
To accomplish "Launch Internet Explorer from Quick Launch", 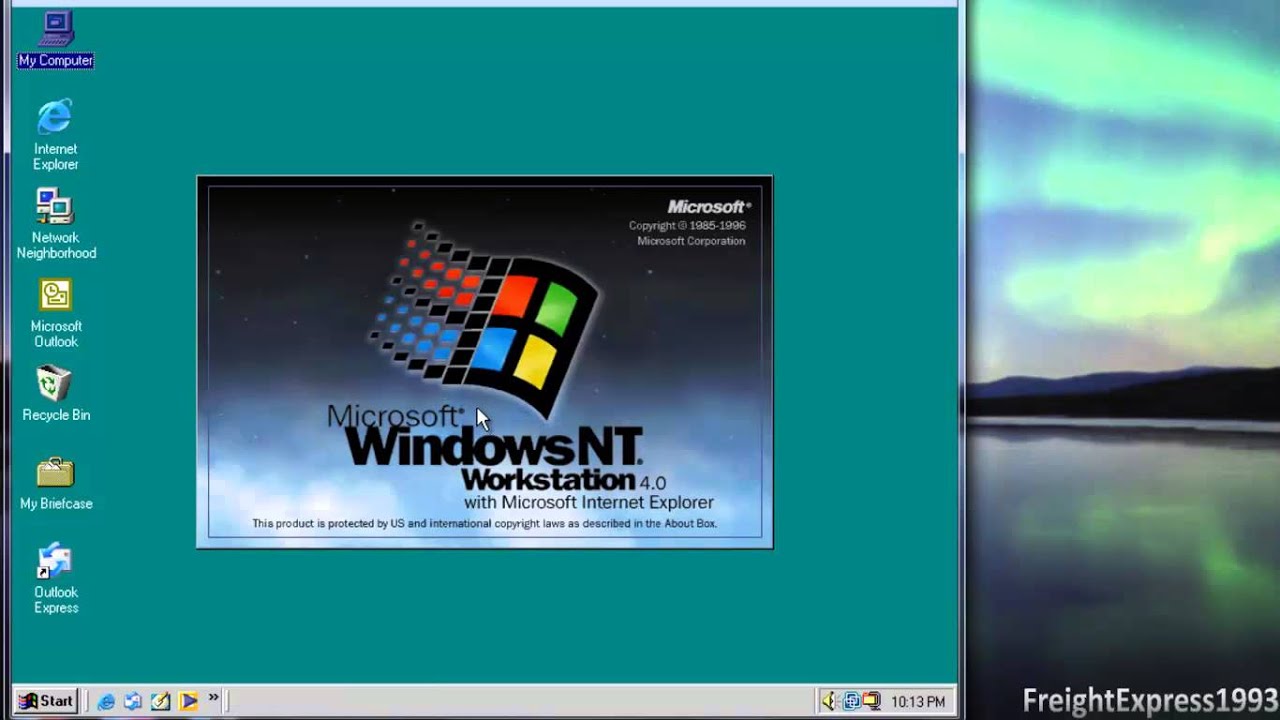I will 106,701.
